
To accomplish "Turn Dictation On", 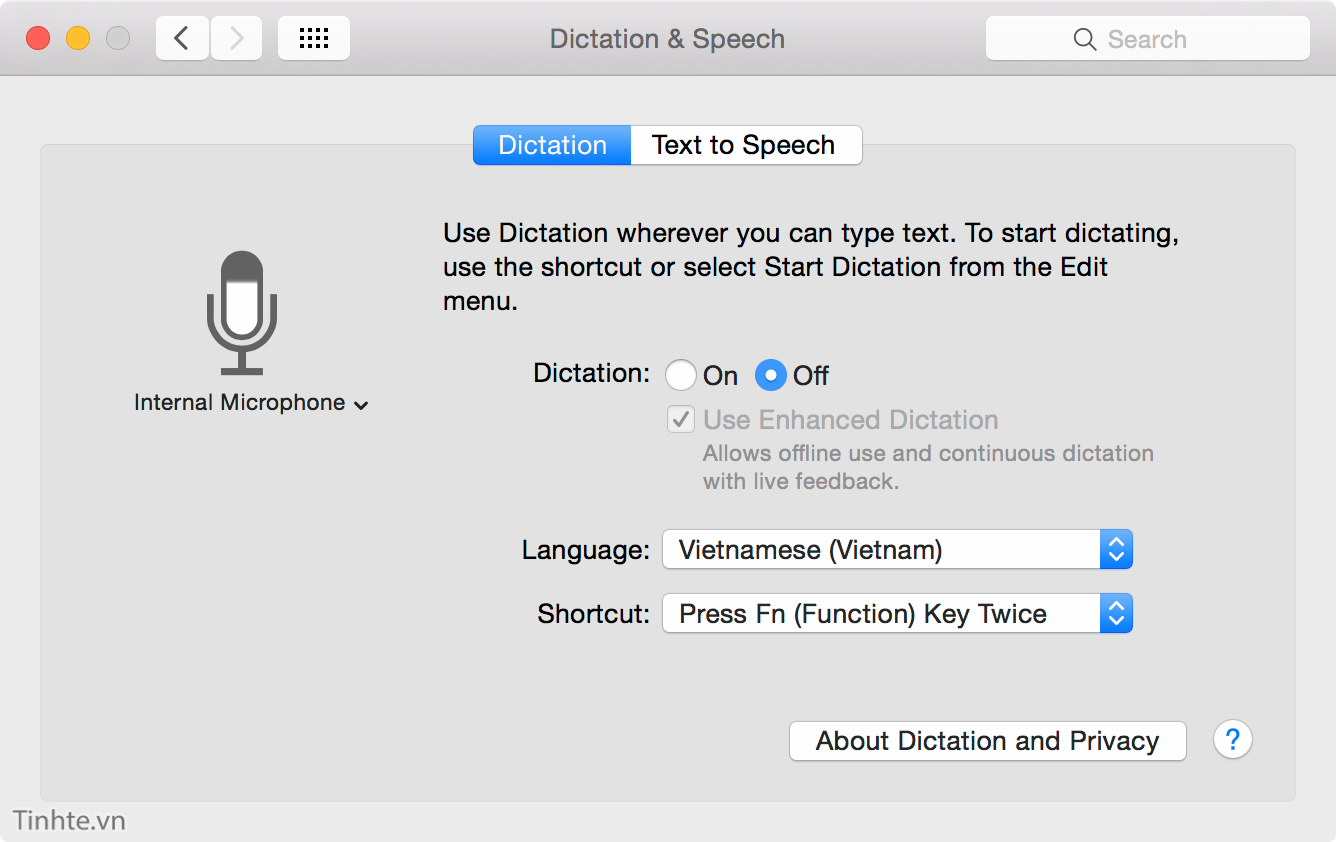I will (681, 375).
